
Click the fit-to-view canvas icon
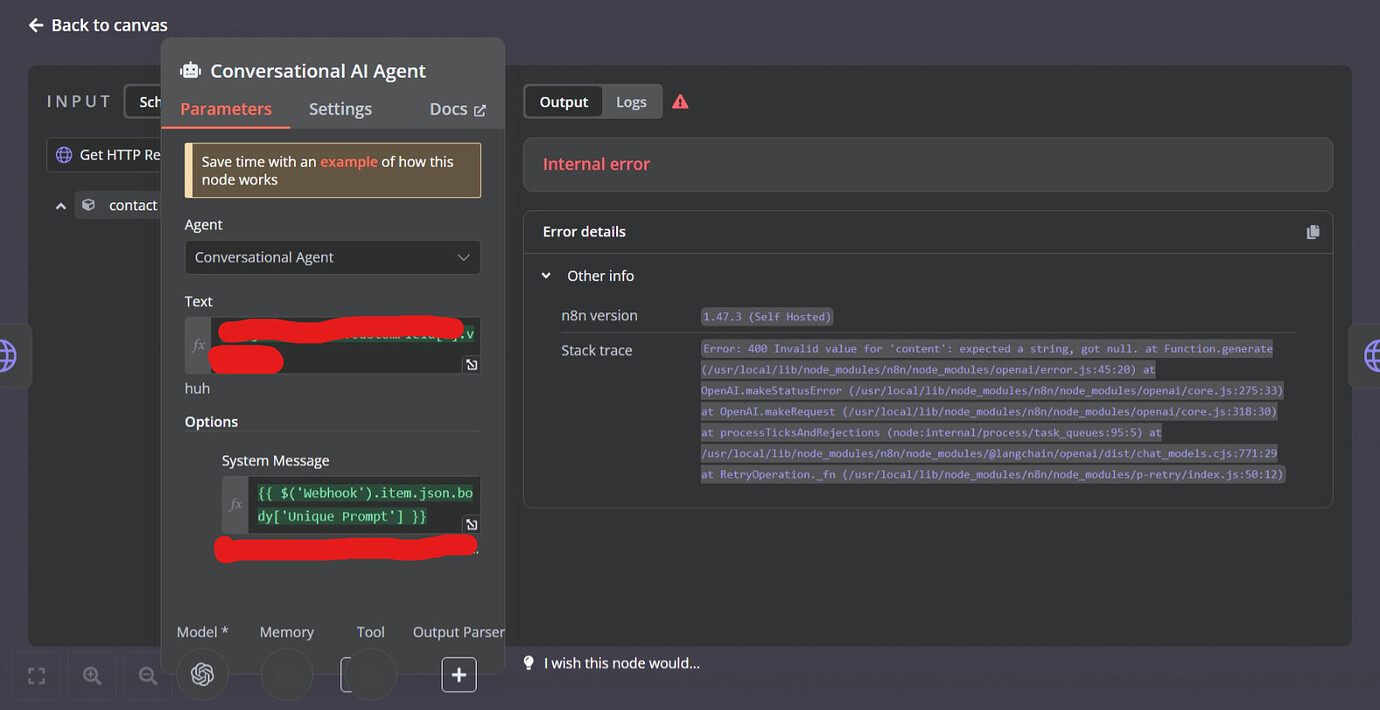pyautogui.click(x=35, y=676)
